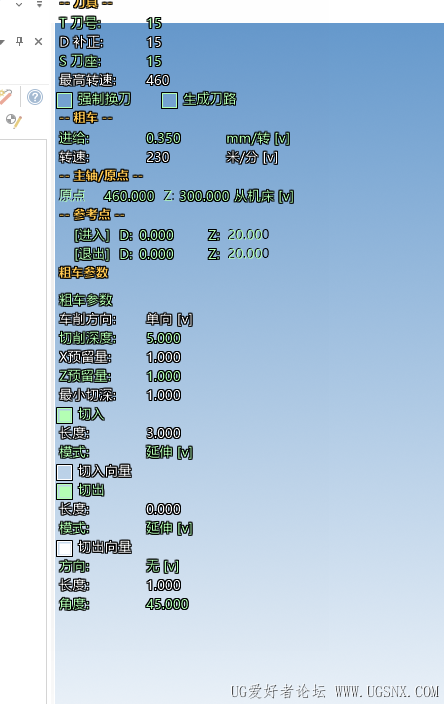The height and width of the screenshot is (704, 444).
Task: Click the 长度 value 3.000 under 切入
Action: 163,433
